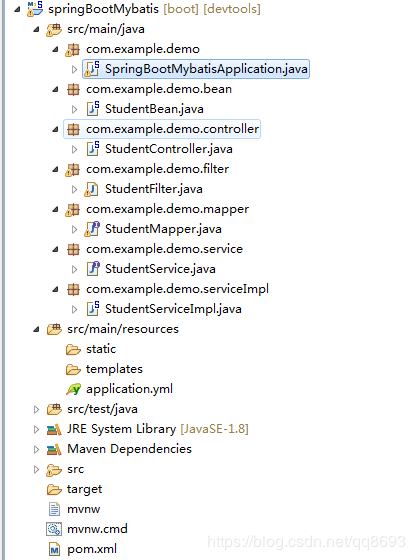The height and width of the screenshot is (560, 415).
Task: Click the StudentService.java interface icon
Action: tap(93, 269)
